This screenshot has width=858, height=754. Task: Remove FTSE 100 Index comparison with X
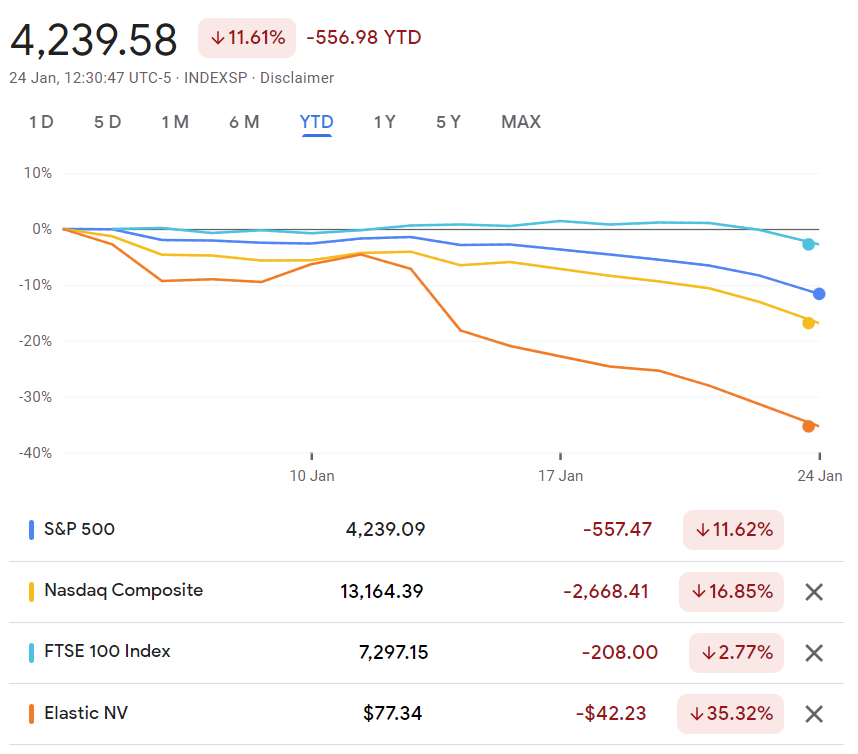pos(814,653)
